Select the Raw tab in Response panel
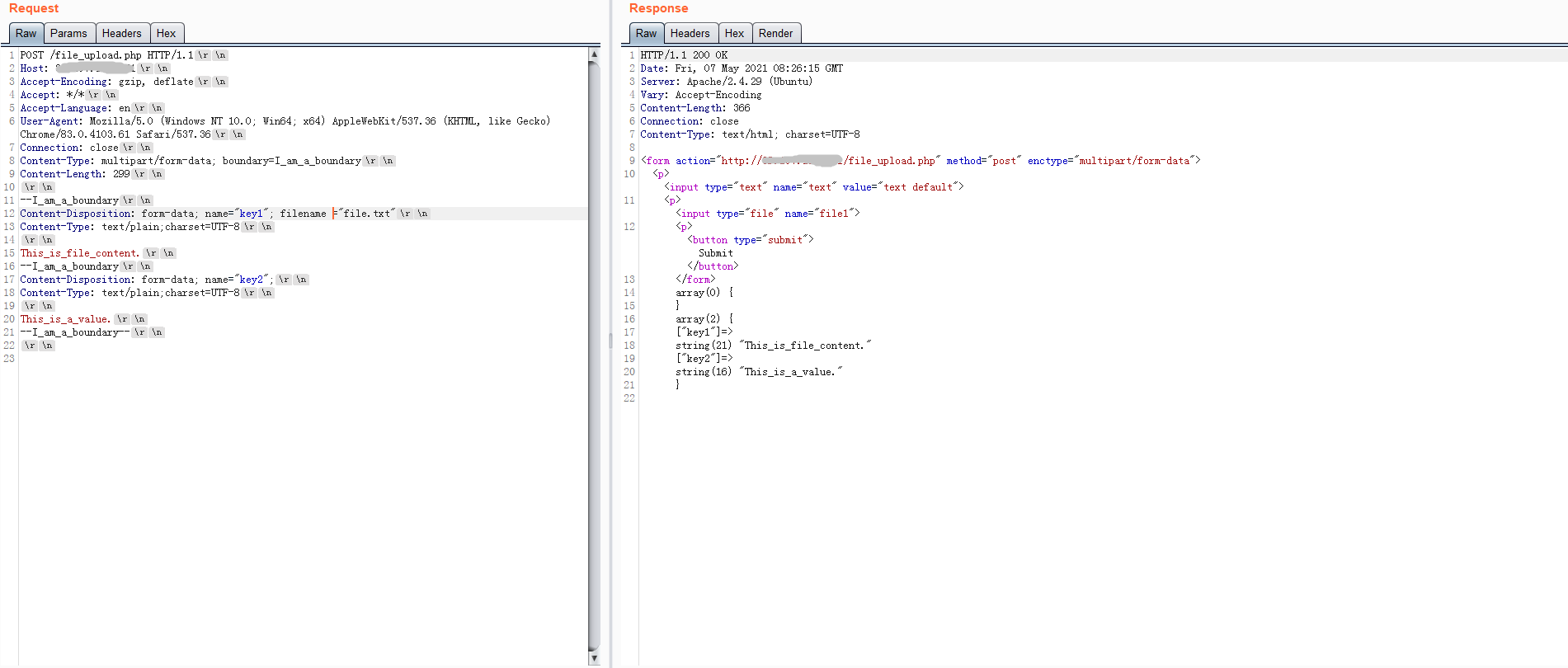 point(646,34)
